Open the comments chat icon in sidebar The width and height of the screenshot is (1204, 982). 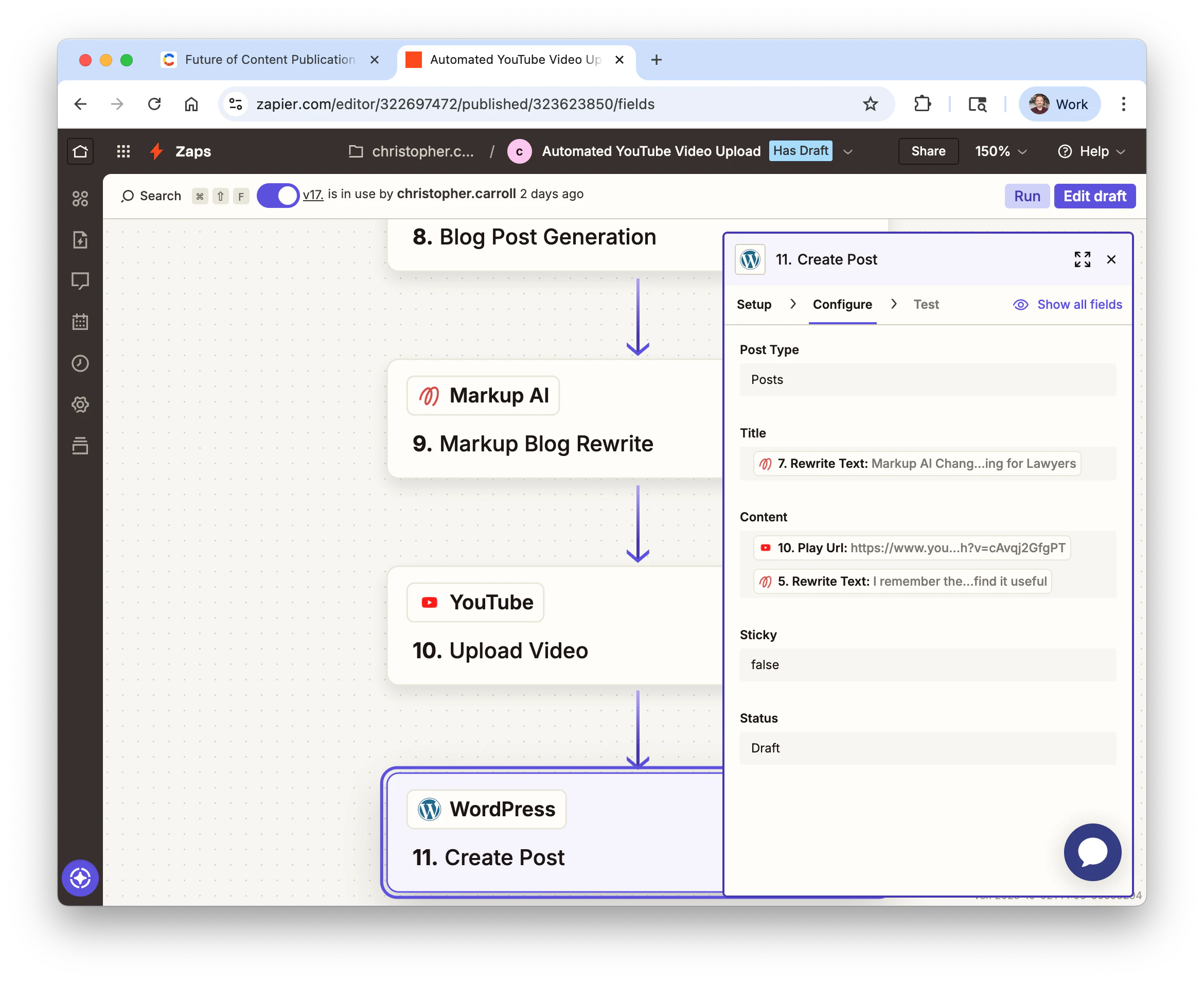click(x=80, y=280)
